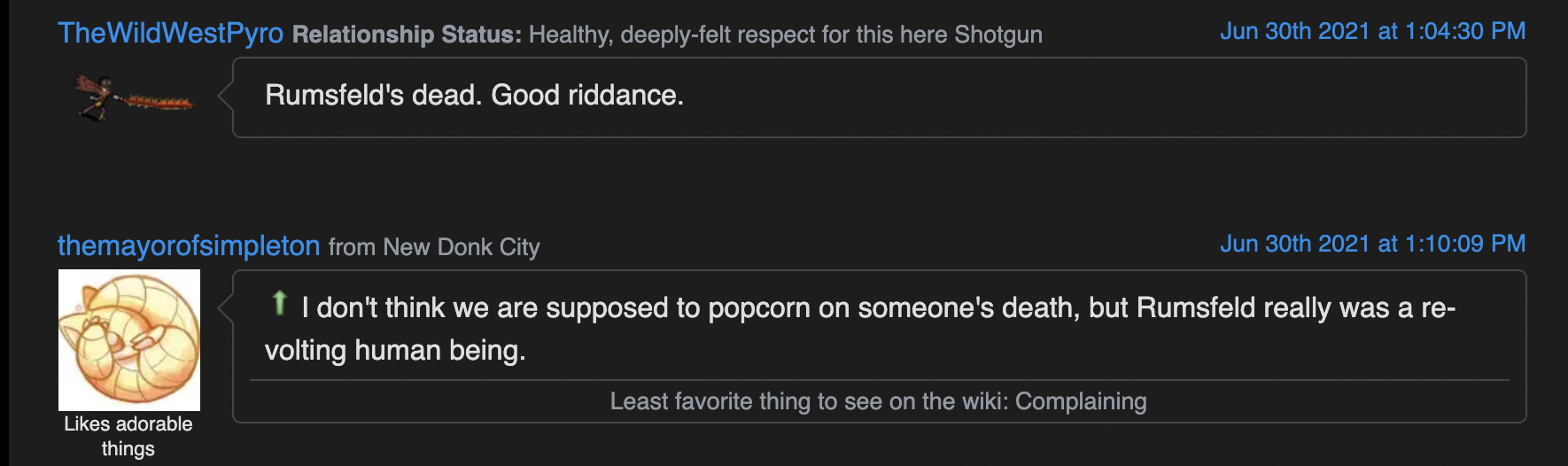1568x466 pixels.
Task: Click the 'volting human being.' line of text
Action: point(395,351)
